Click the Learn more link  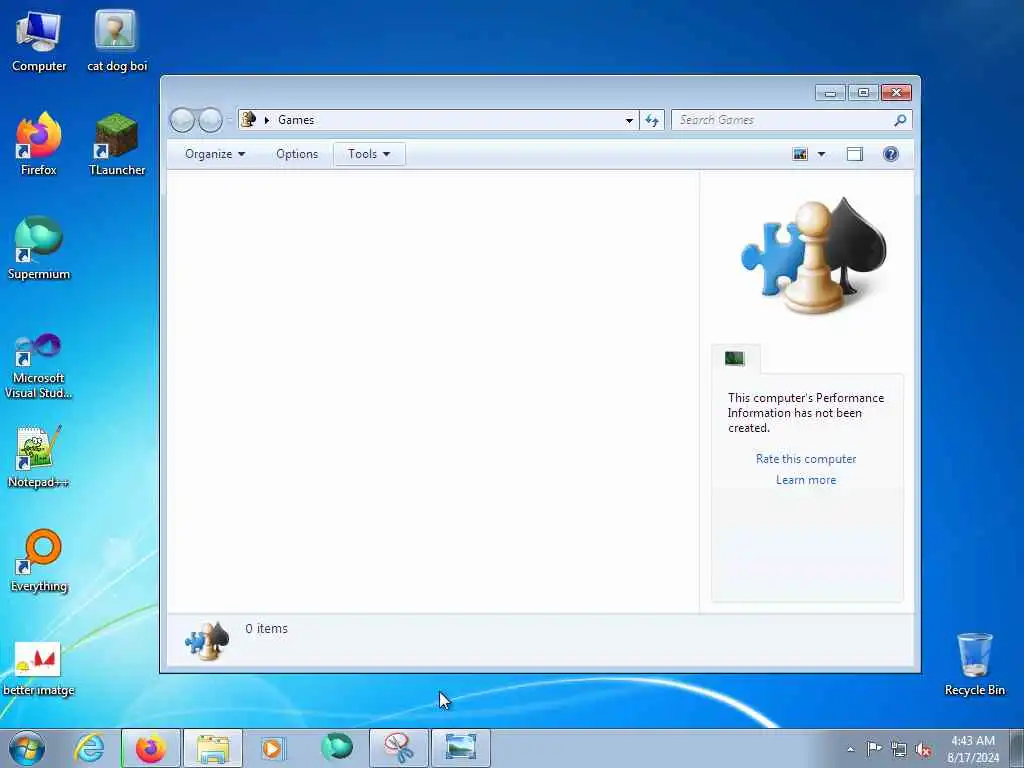[806, 480]
